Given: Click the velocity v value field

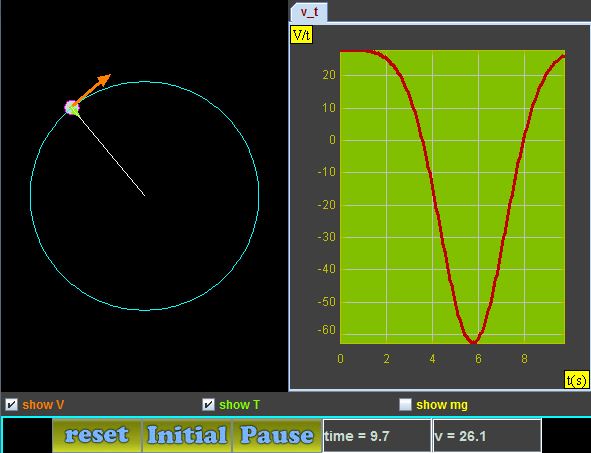Looking at the screenshot, I should click(x=487, y=436).
